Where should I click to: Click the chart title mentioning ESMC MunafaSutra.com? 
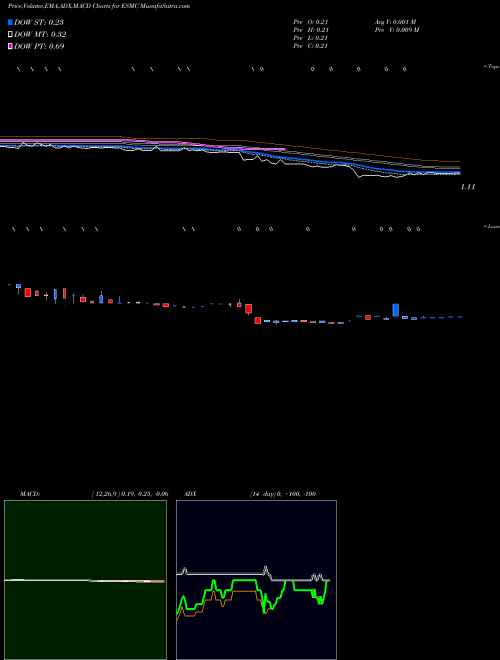[x=99, y=6]
